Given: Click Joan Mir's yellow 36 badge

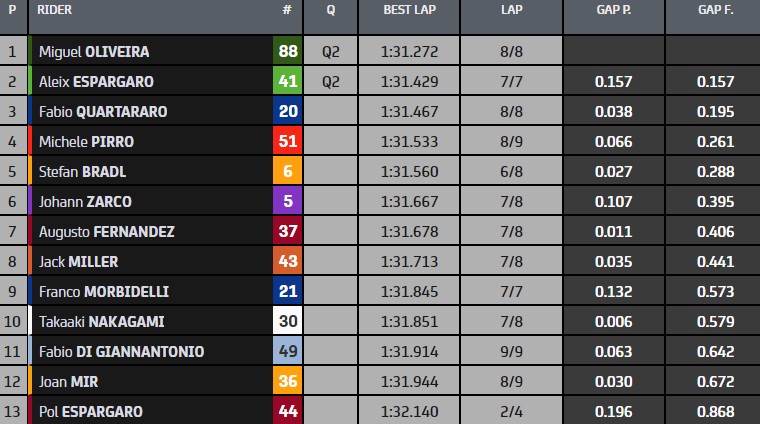Looking at the screenshot, I should pyautogui.click(x=287, y=381).
